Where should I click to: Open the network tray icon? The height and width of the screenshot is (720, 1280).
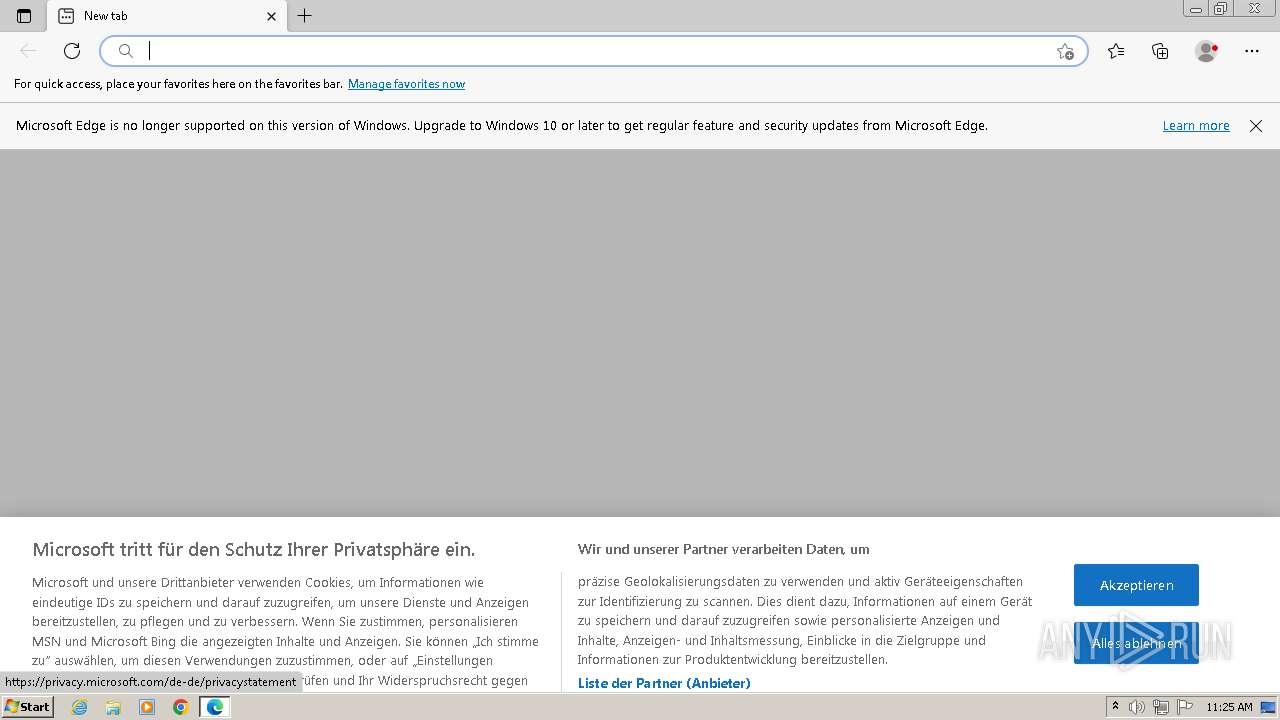(1161, 707)
